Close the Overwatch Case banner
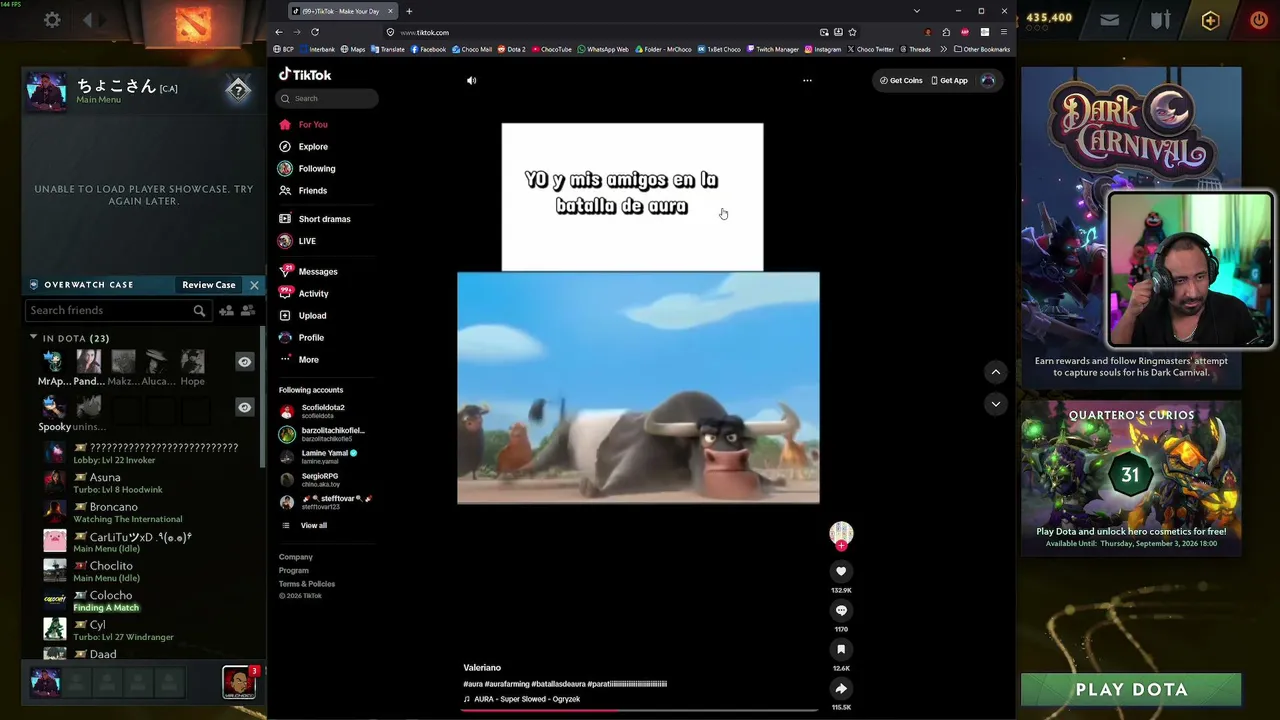Viewport: 1280px width, 720px height. pos(254,285)
